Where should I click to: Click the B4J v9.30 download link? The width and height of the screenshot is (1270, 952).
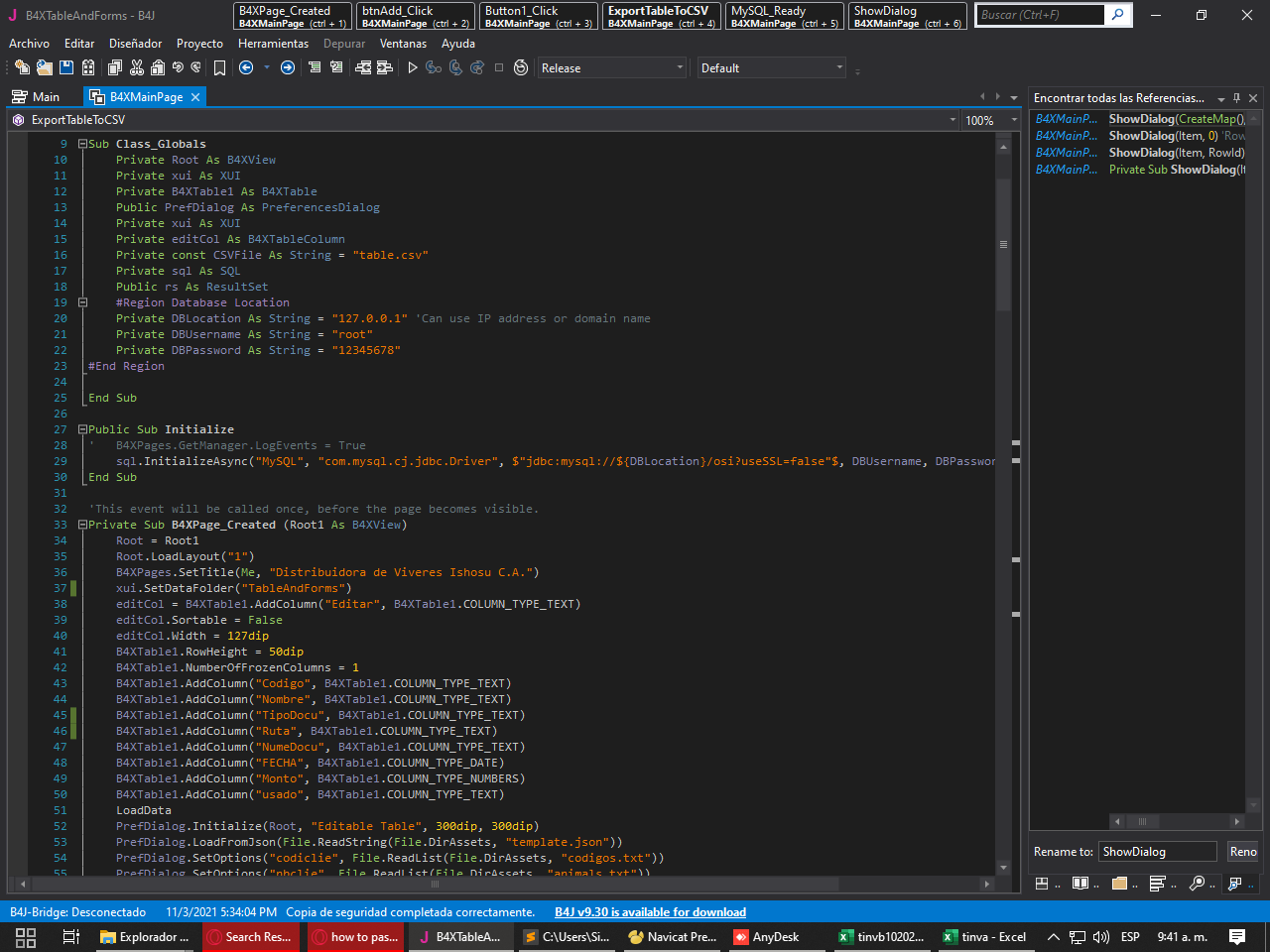(x=650, y=912)
